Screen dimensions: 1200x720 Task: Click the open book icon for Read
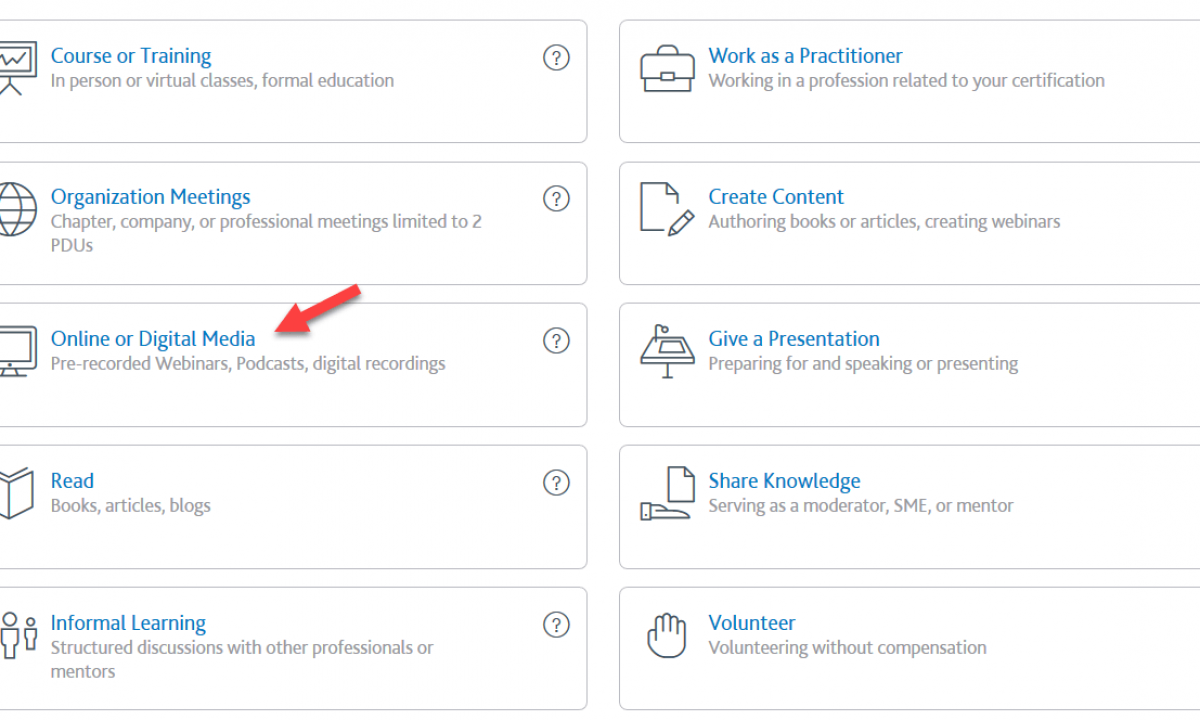(x=14, y=493)
